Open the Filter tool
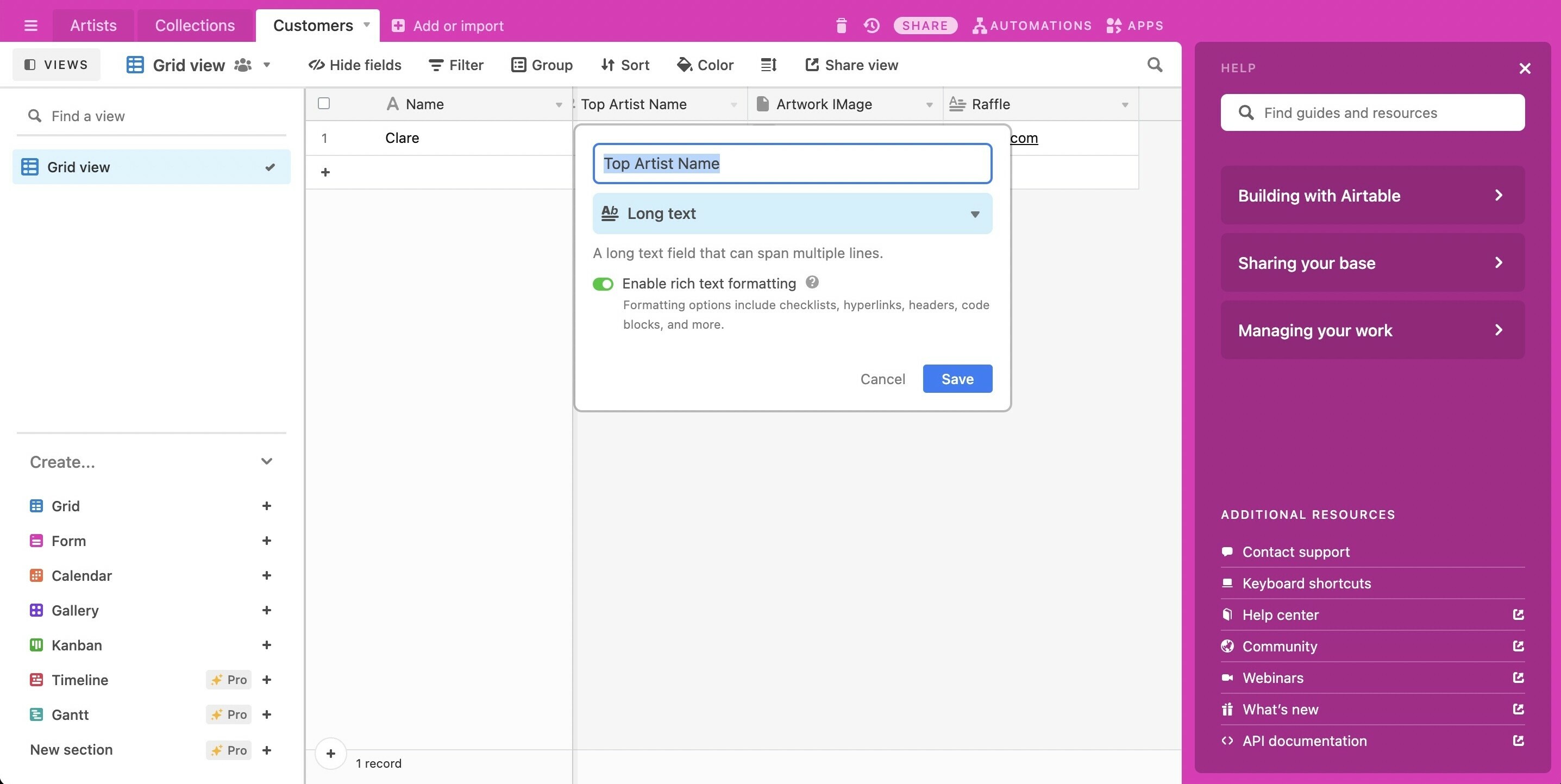Screen dimensions: 1561x784 pyautogui.click(x=456, y=65)
